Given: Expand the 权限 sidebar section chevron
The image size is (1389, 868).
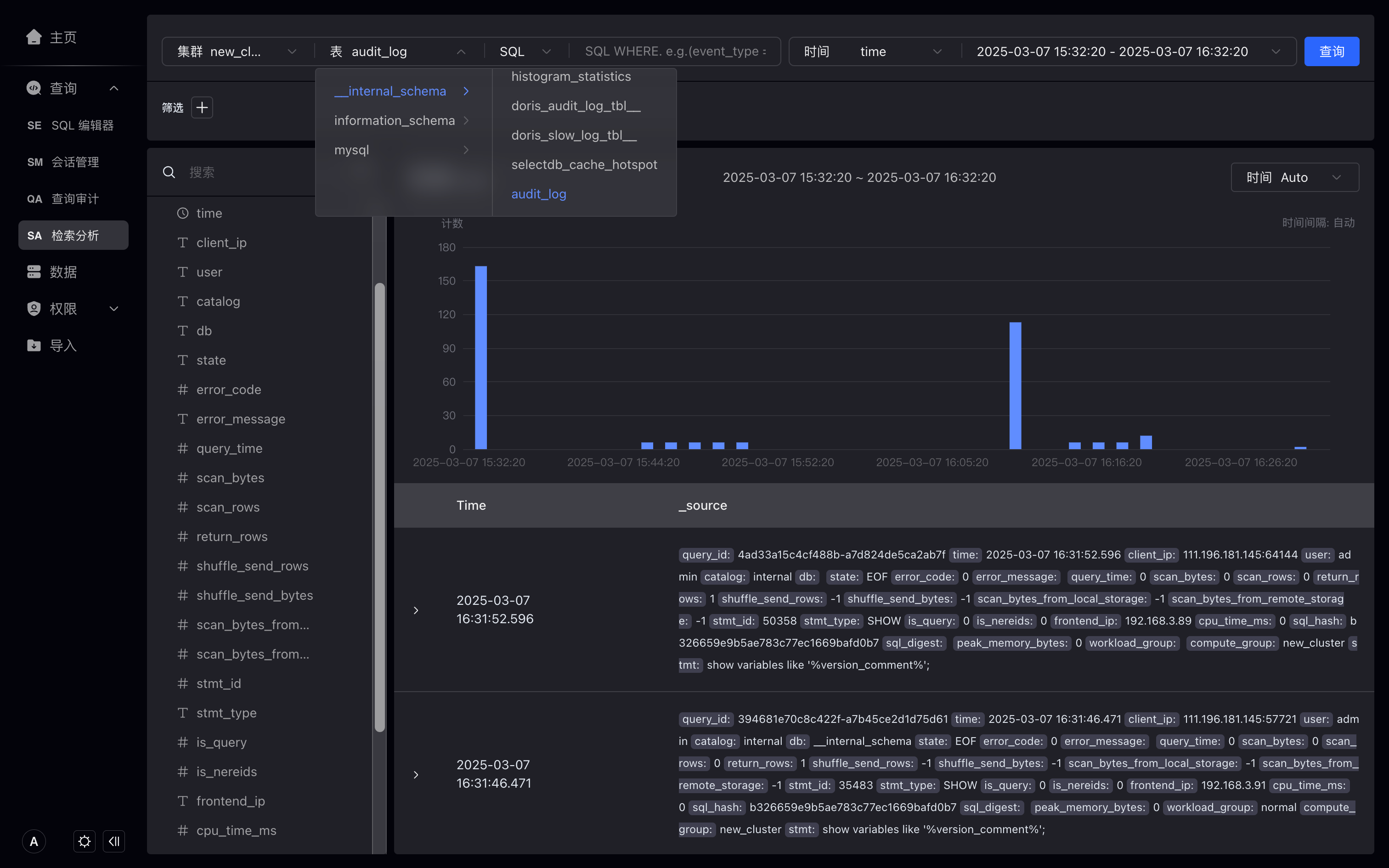Looking at the screenshot, I should click(x=113, y=309).
